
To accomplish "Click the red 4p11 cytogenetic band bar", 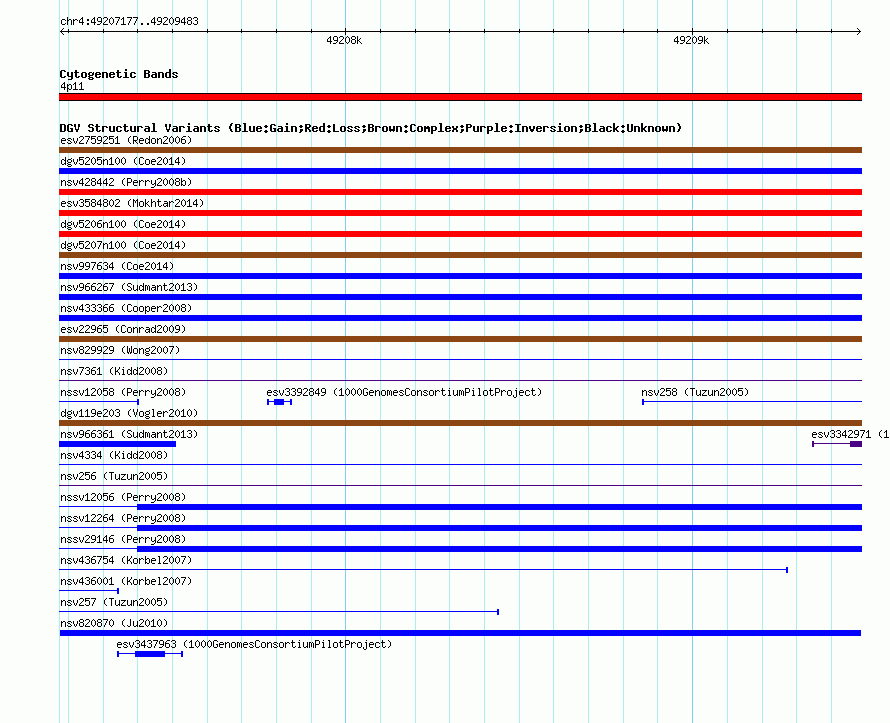I will 460,97.
